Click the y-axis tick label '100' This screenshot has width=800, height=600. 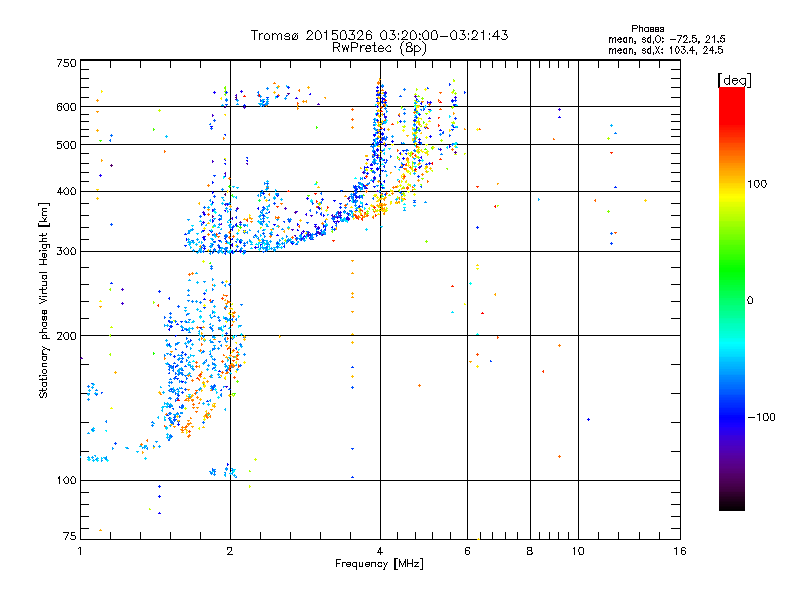coord(66,481)
